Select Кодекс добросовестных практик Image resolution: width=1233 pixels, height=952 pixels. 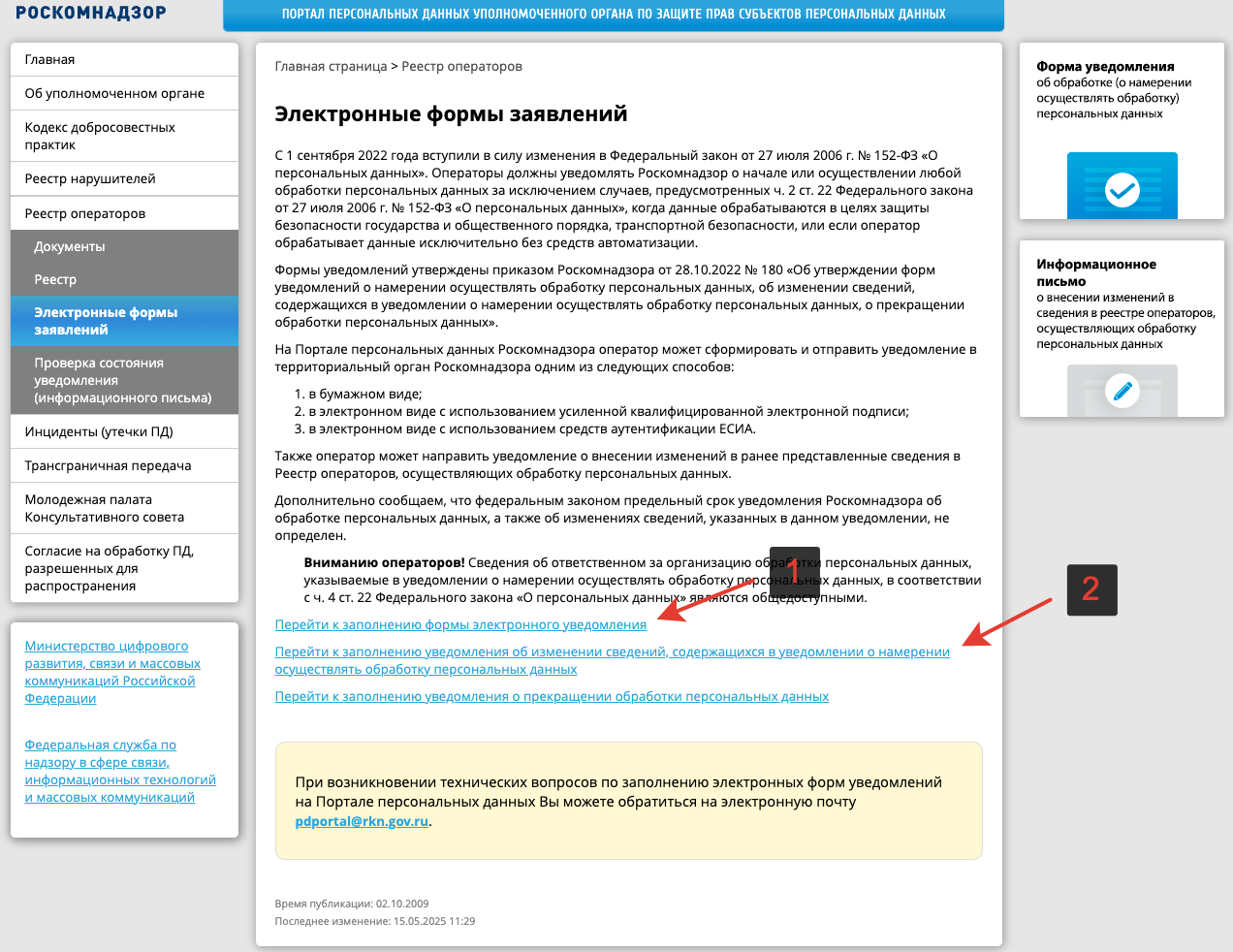[x=124, y=136]
